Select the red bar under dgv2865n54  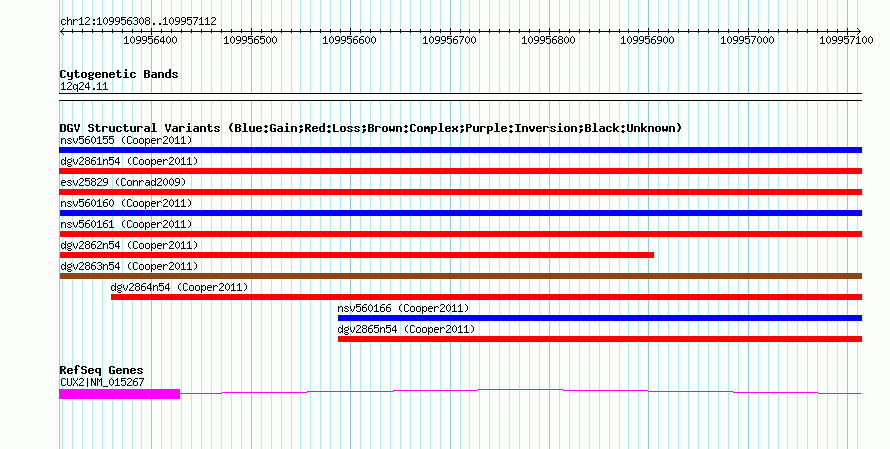coord(600,339)
